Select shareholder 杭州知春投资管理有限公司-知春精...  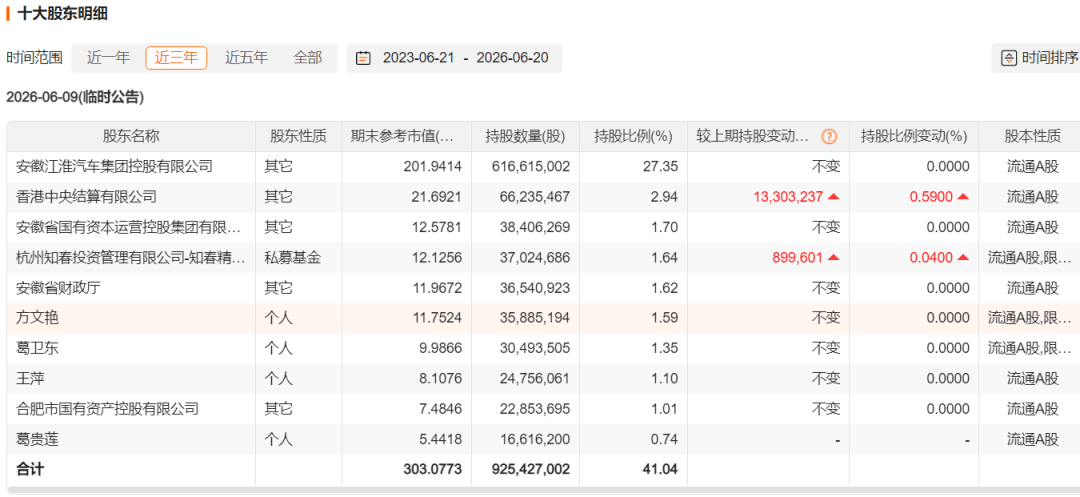131,257
